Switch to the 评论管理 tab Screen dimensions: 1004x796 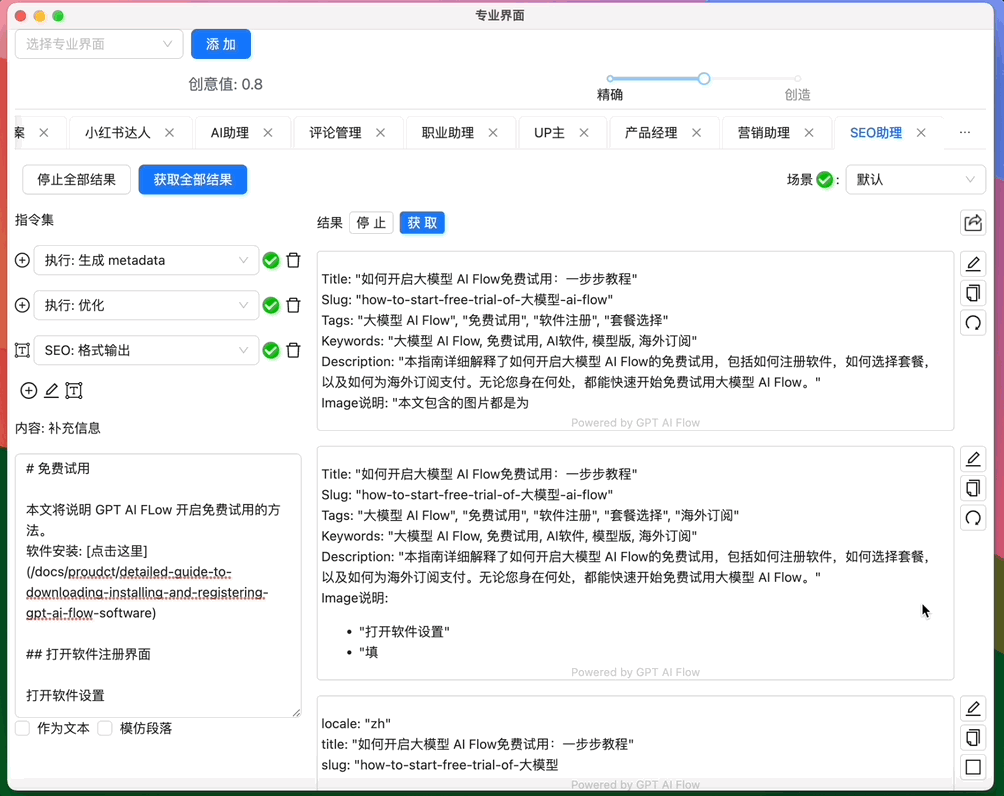click(336, 133)
